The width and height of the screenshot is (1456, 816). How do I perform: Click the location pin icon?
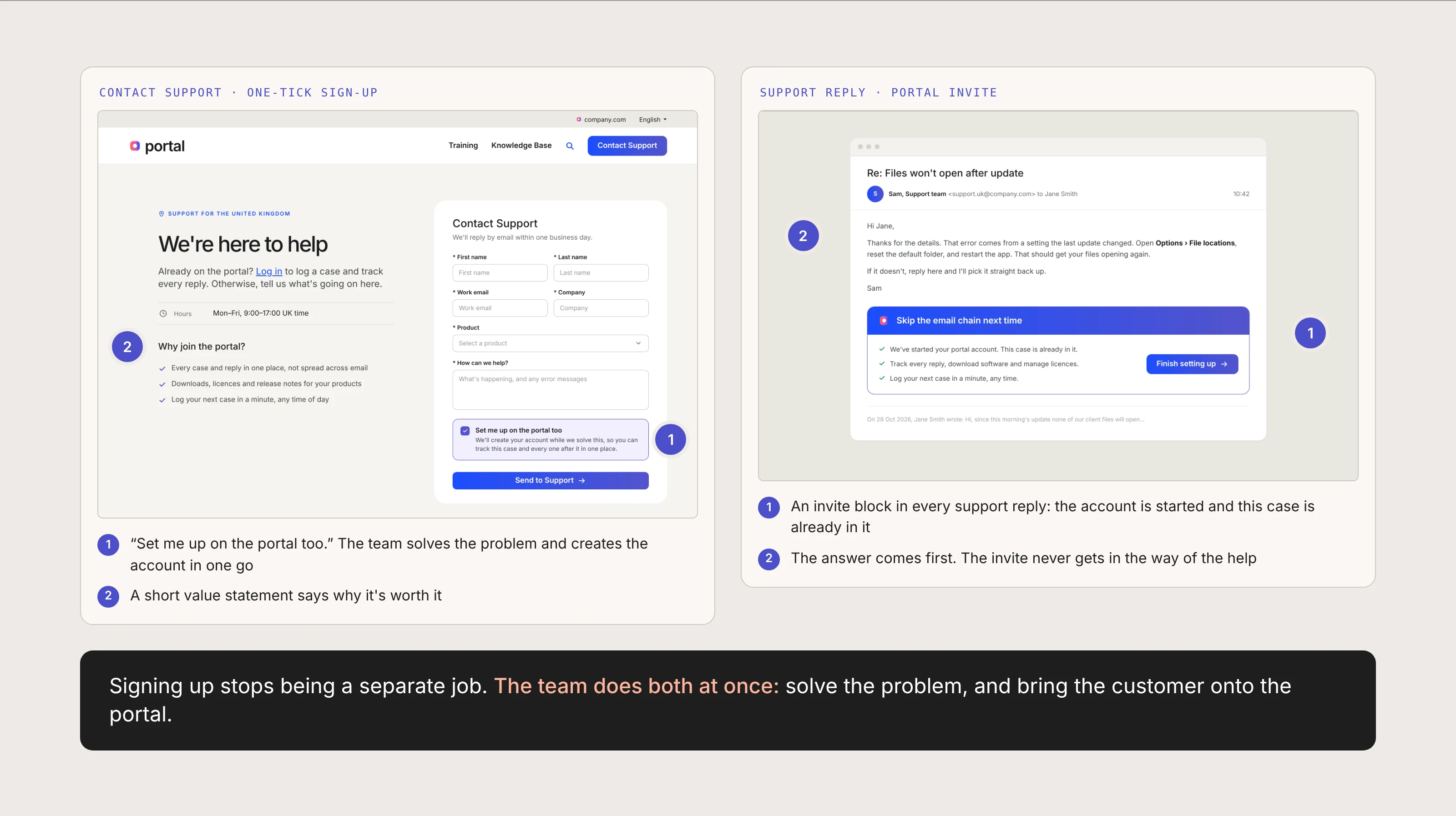pyautogui.click(x=161, y=214)
